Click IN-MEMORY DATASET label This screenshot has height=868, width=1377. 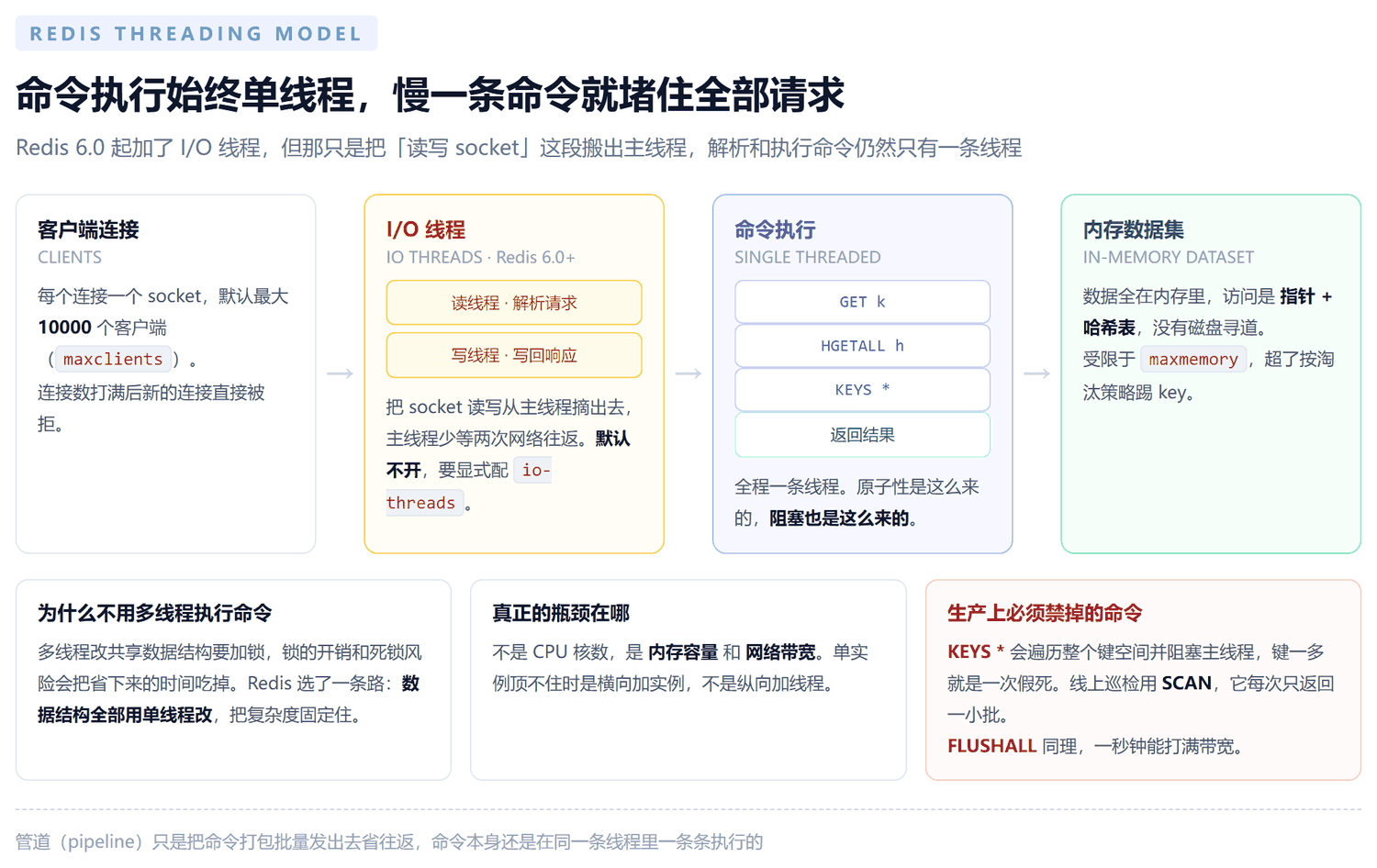(x=1169, y=258)
